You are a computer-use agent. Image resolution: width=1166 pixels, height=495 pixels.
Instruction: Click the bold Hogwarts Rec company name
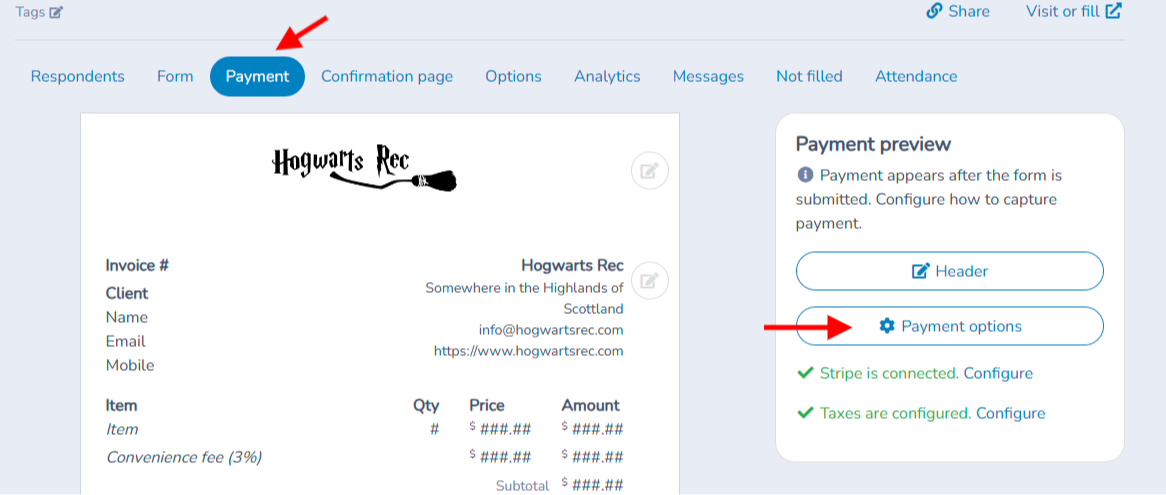573,265
